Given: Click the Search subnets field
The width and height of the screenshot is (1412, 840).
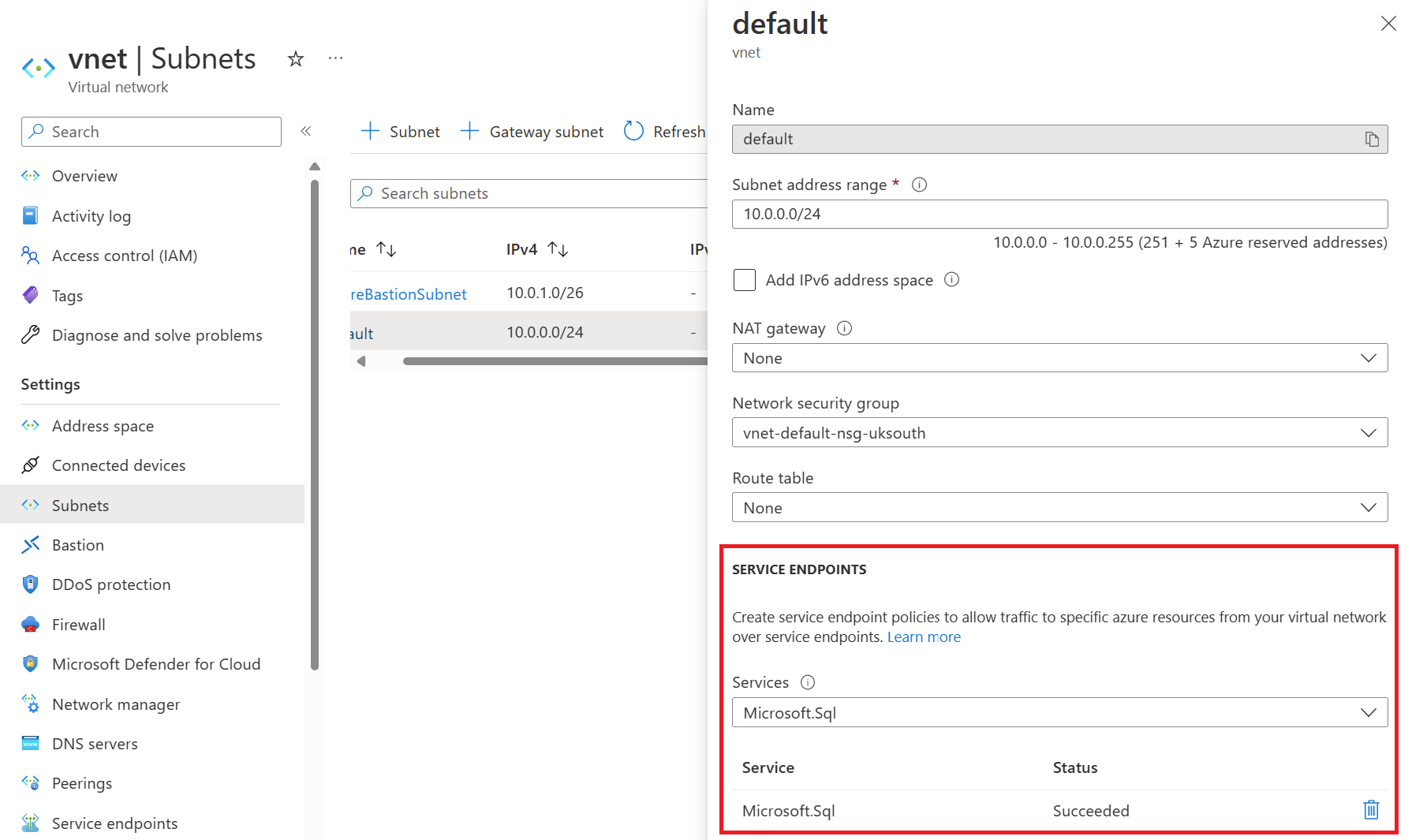Looking at the screenshot, I should [529, 193].
